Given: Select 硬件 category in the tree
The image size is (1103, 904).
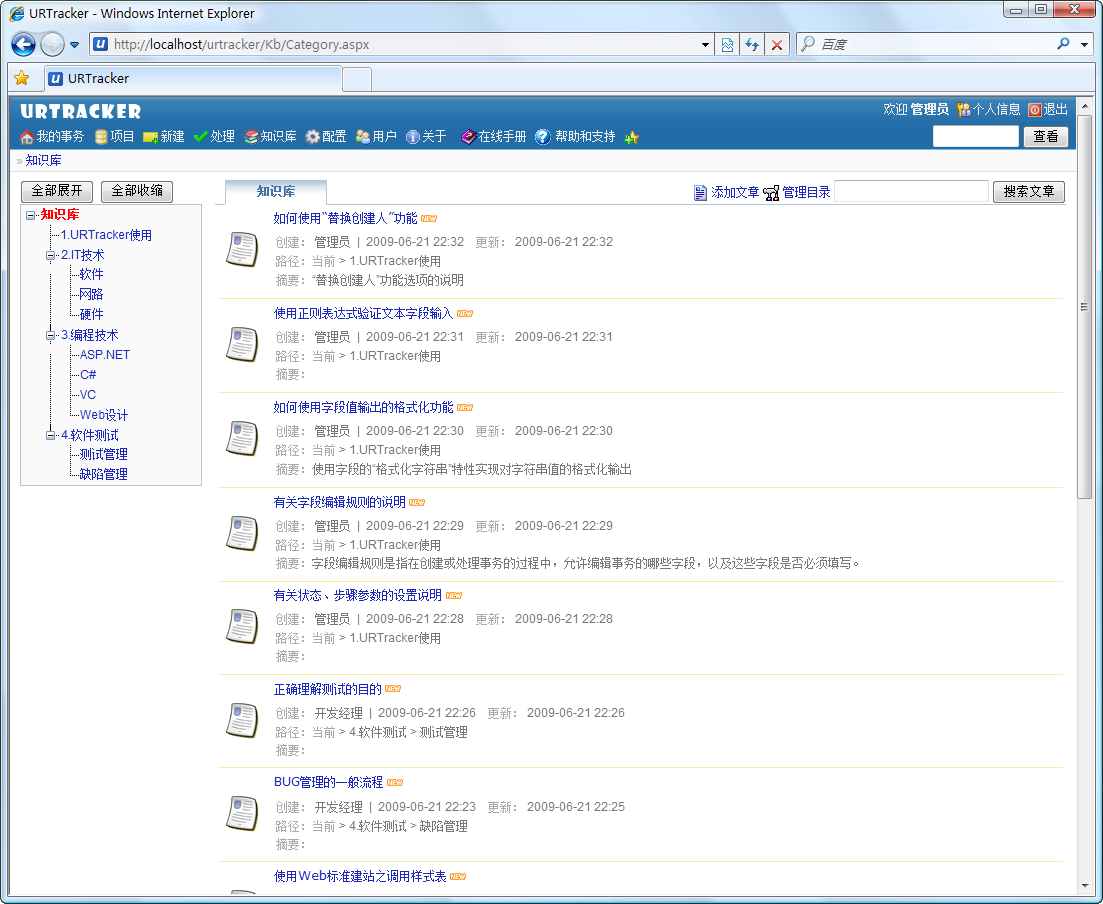Looking at the screenshot, I should click(91, 314).
